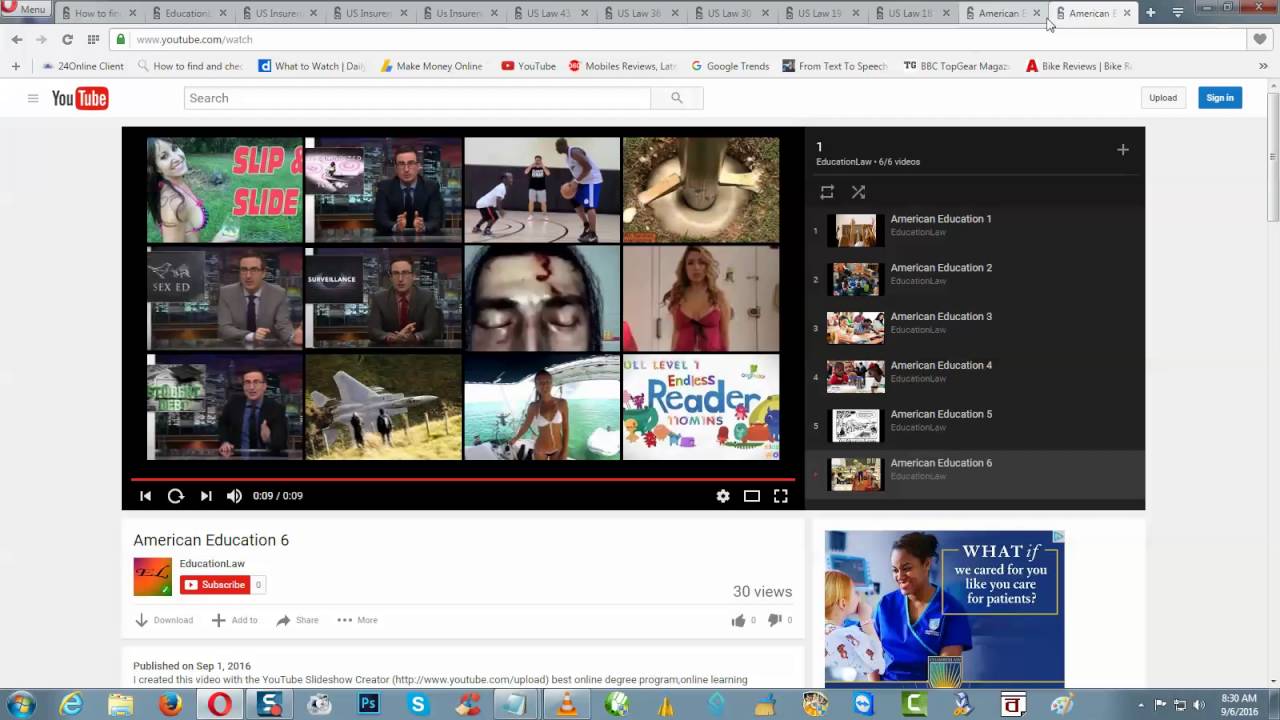The width and height of the screenshot is (1280, 720).
Task: Play American Education 2 from the playlist
Action: coord(975,279)
